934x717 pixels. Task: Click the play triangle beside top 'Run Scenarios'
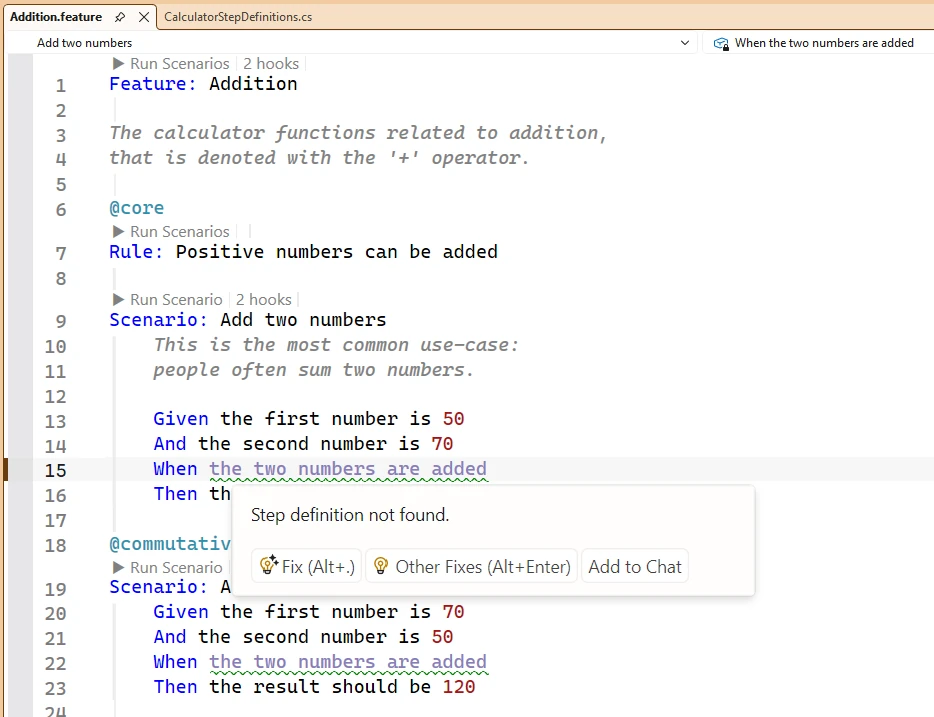point(118,64)
